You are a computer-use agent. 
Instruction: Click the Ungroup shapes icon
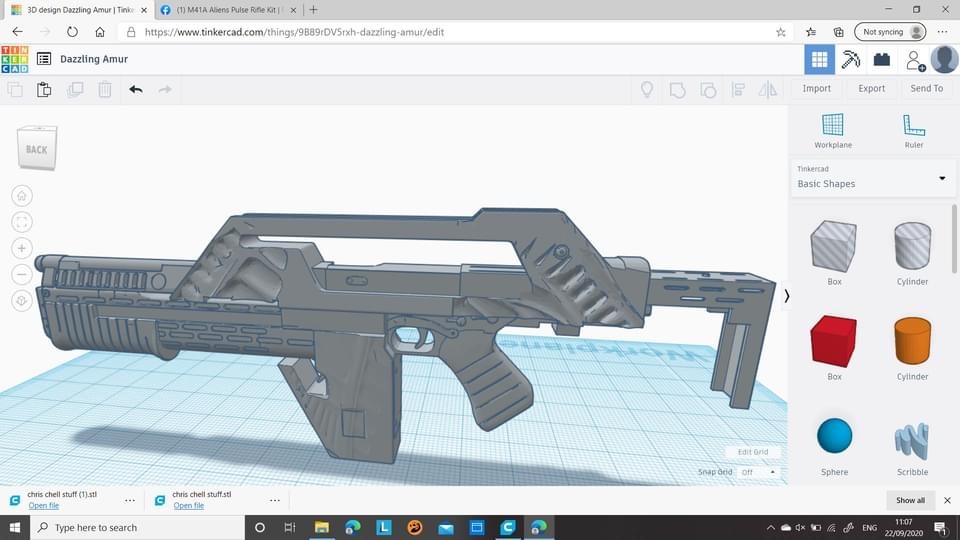click(x=708, y=90)
